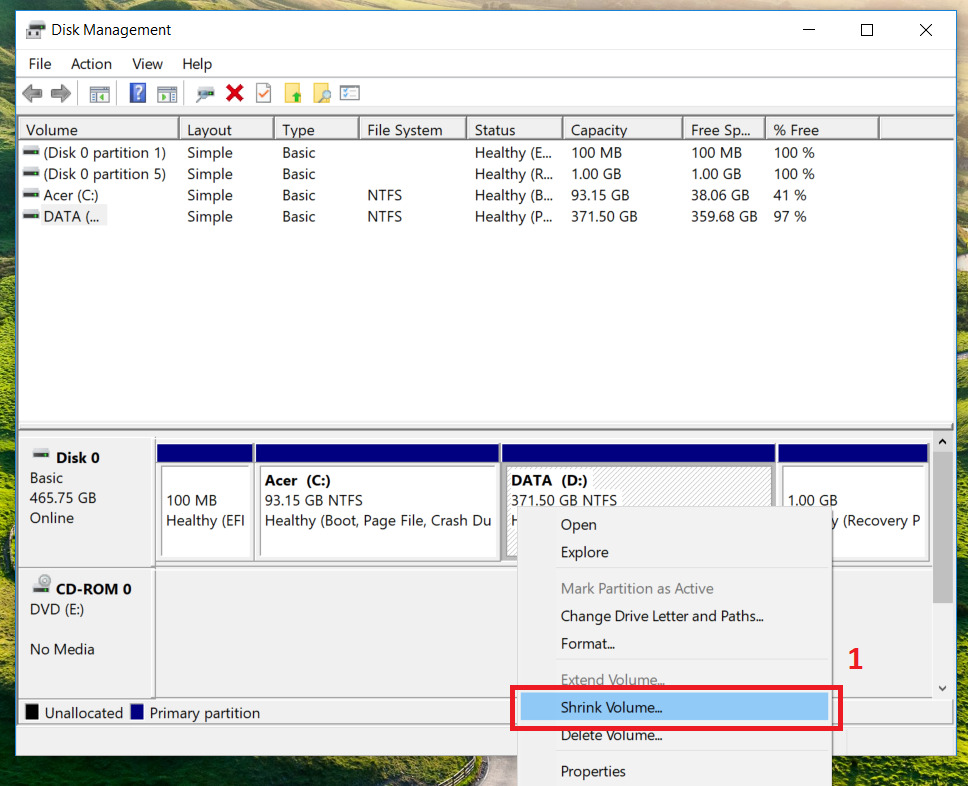Click the disk pane vertical scrollbar thumb
Image resolution: width=968 pixels, height=786 pixels.
pos(942,527)
